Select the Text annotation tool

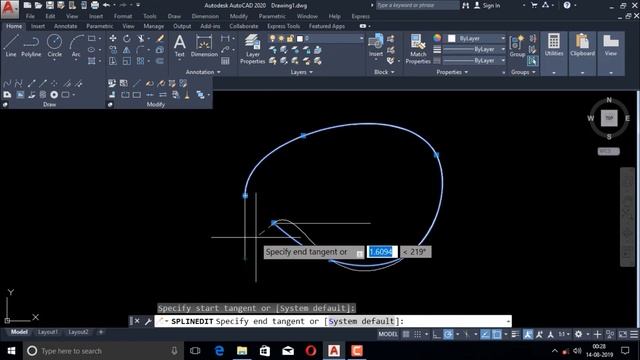(x=180, y=46)
